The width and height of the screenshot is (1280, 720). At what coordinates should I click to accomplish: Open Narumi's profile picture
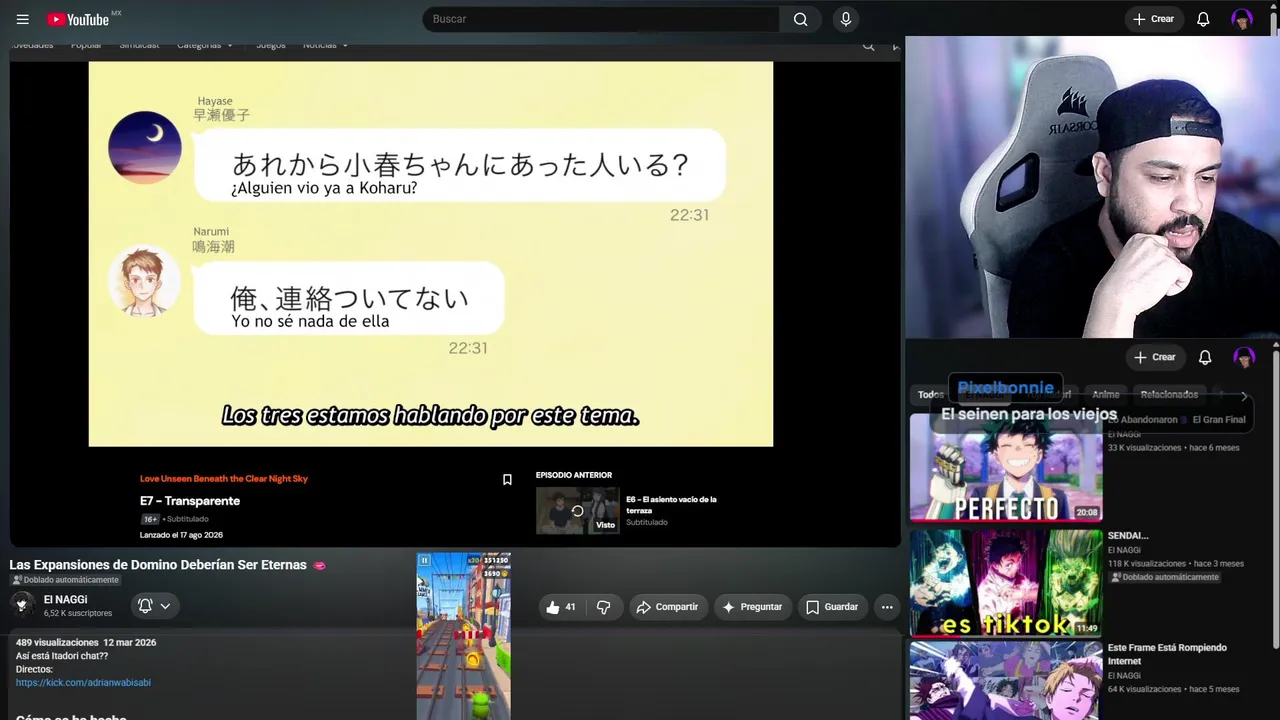(144, 280)
